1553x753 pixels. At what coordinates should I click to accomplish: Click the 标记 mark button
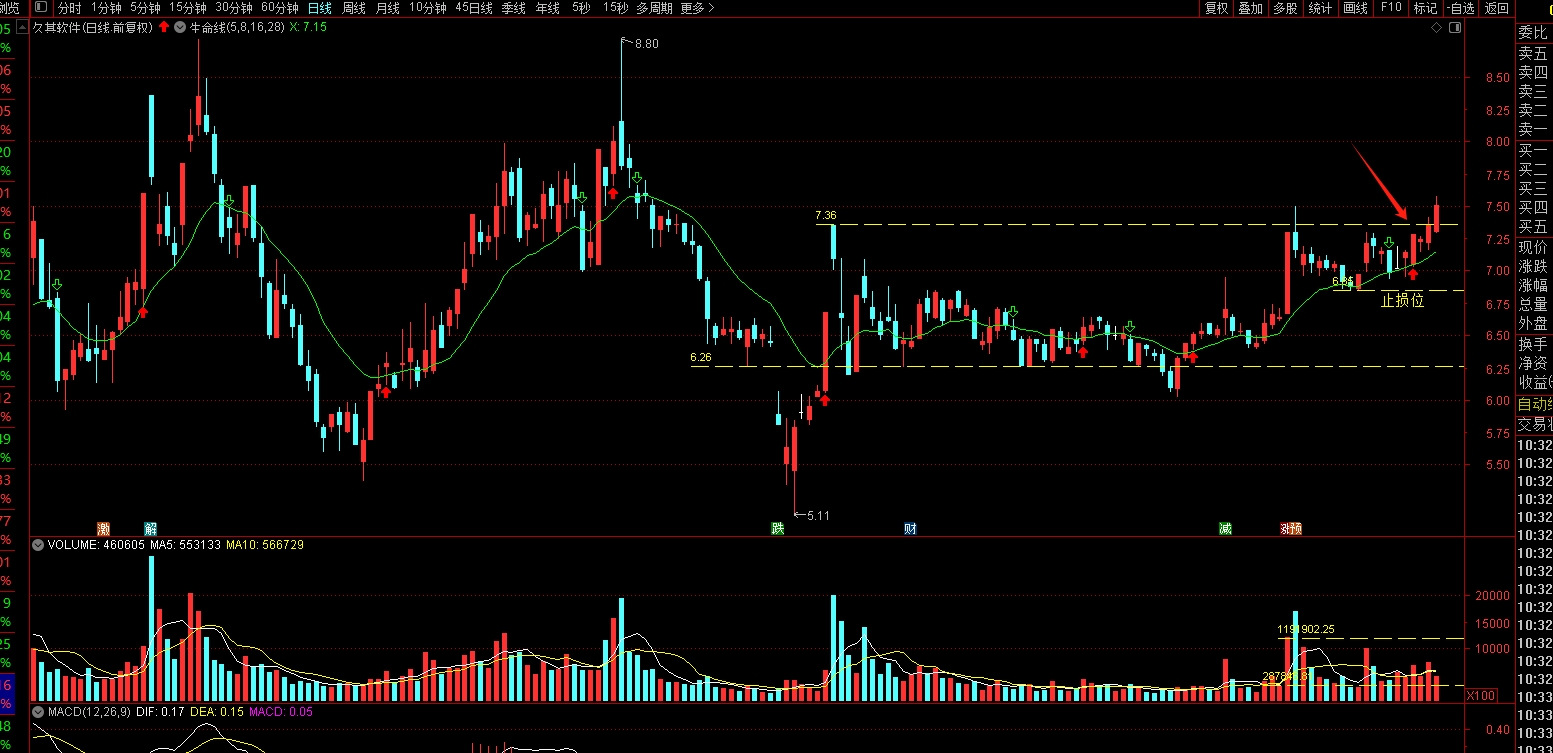(1425, 8)
